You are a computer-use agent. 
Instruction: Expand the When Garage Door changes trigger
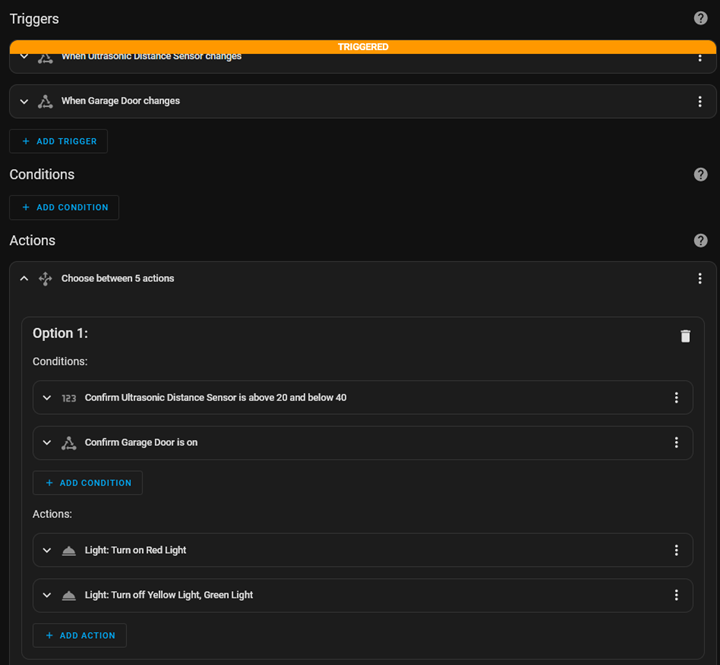(24, 101)
